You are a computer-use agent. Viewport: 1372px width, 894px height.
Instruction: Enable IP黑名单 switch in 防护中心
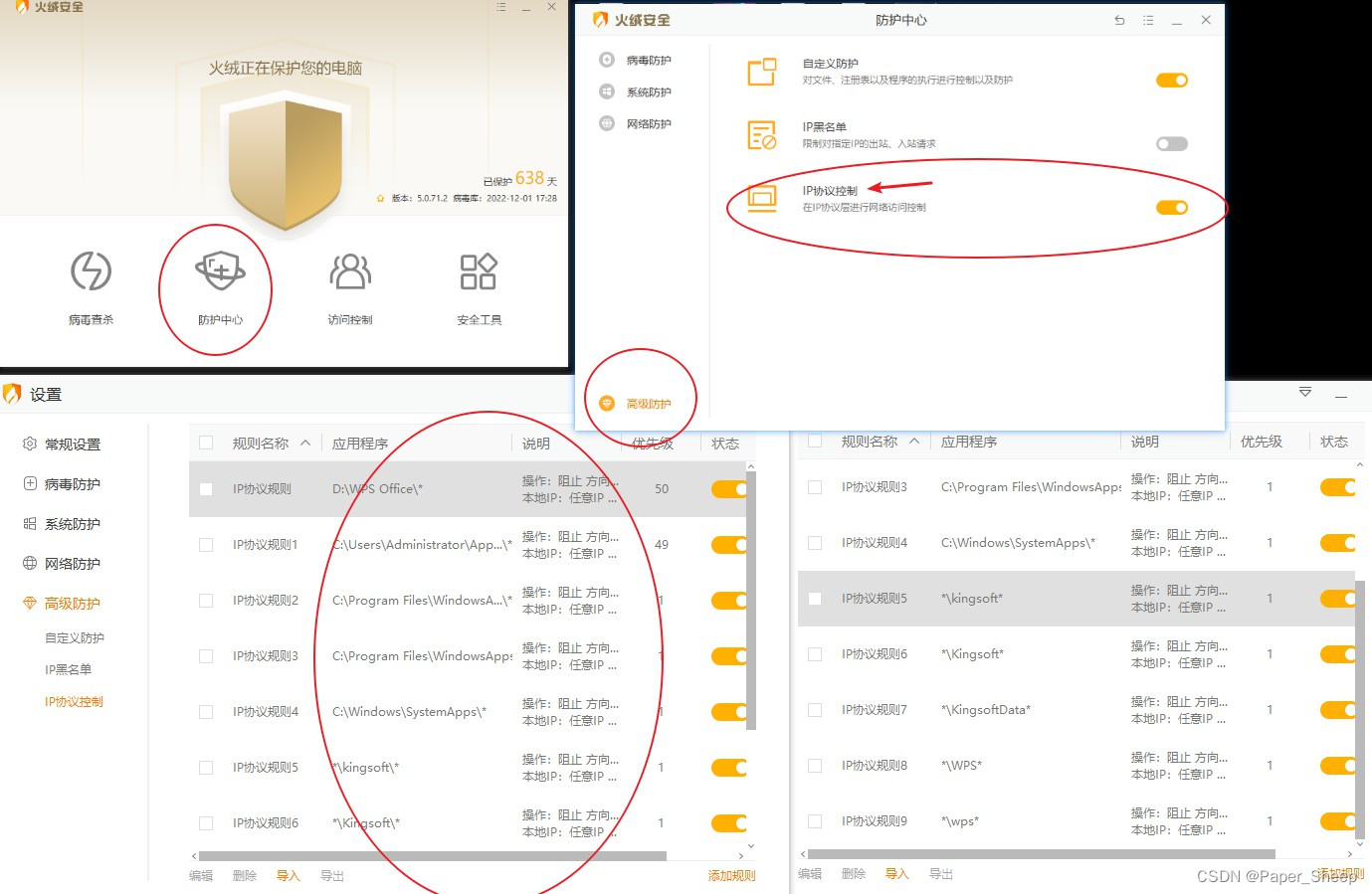pos(1172,144)
